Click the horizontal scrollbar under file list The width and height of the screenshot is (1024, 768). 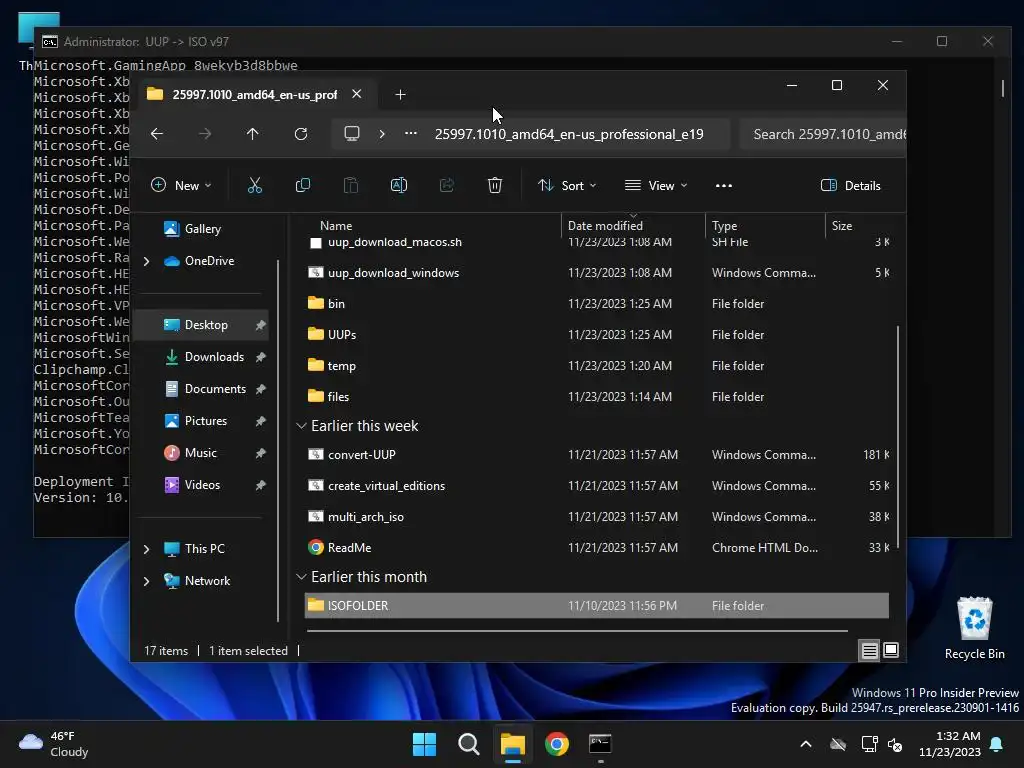tap(577, 631)
